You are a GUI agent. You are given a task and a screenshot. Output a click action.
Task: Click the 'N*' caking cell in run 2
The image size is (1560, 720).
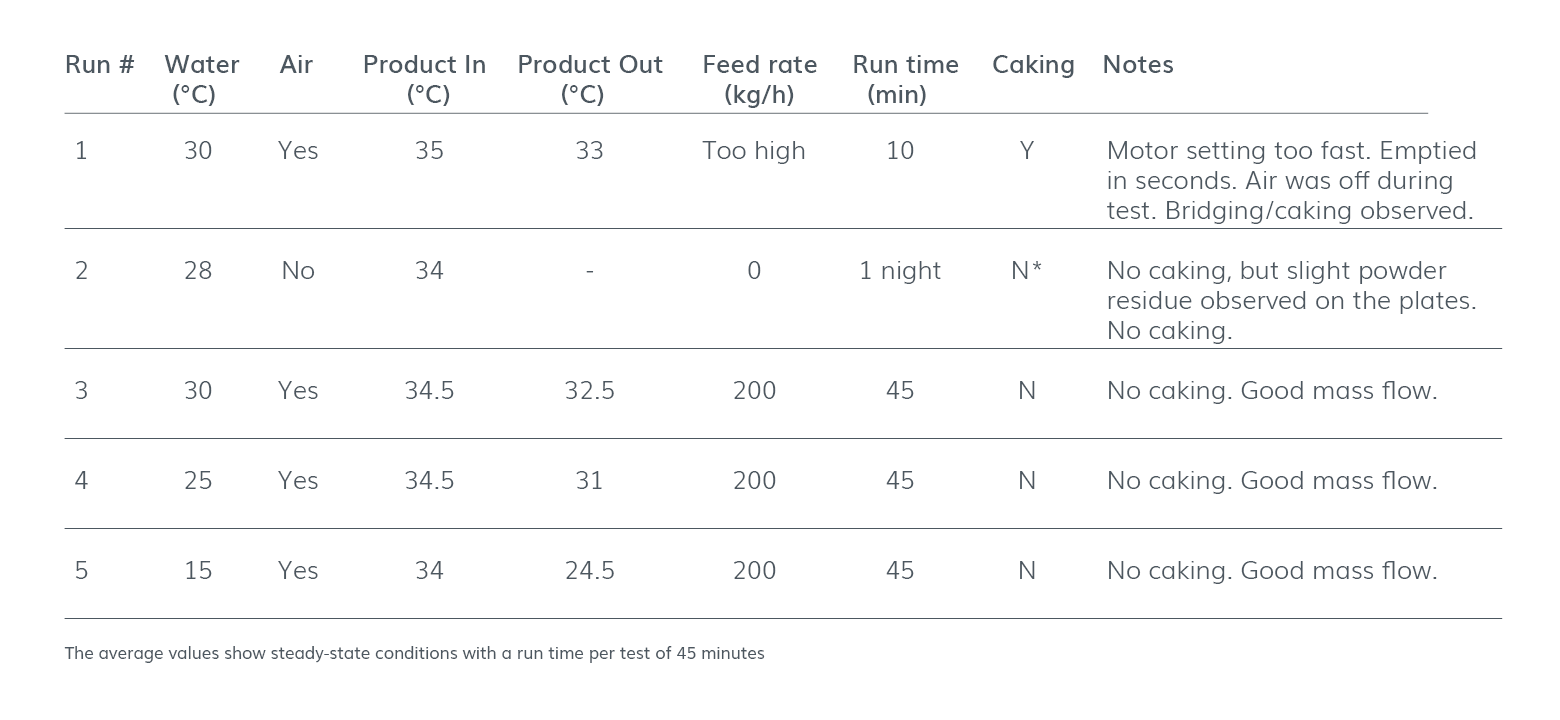[x=1026, y=271]
